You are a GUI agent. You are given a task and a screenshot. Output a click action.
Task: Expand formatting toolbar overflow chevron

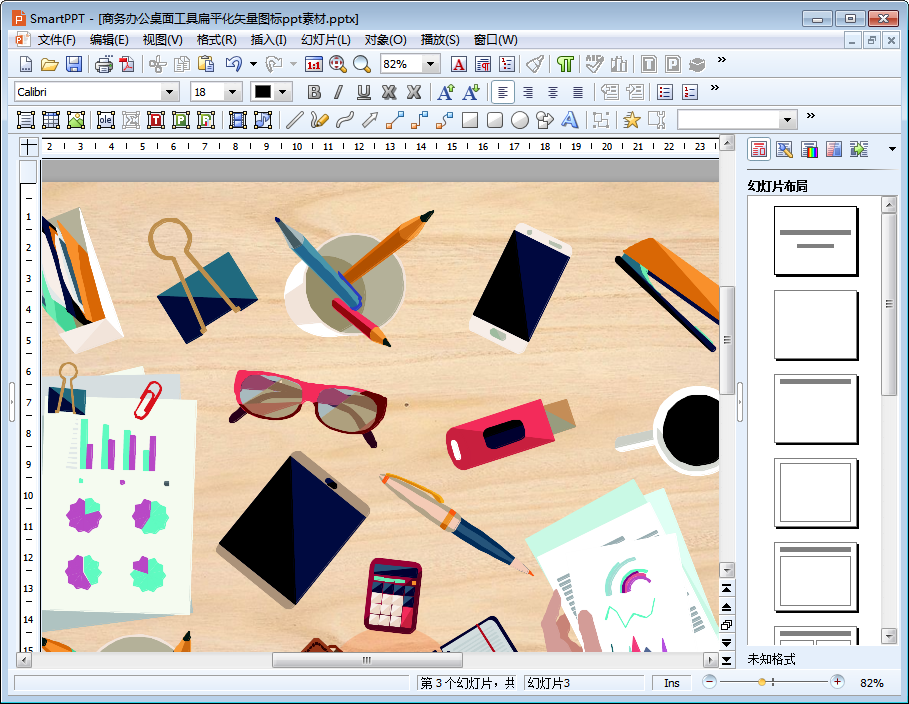tap(715, 88)
